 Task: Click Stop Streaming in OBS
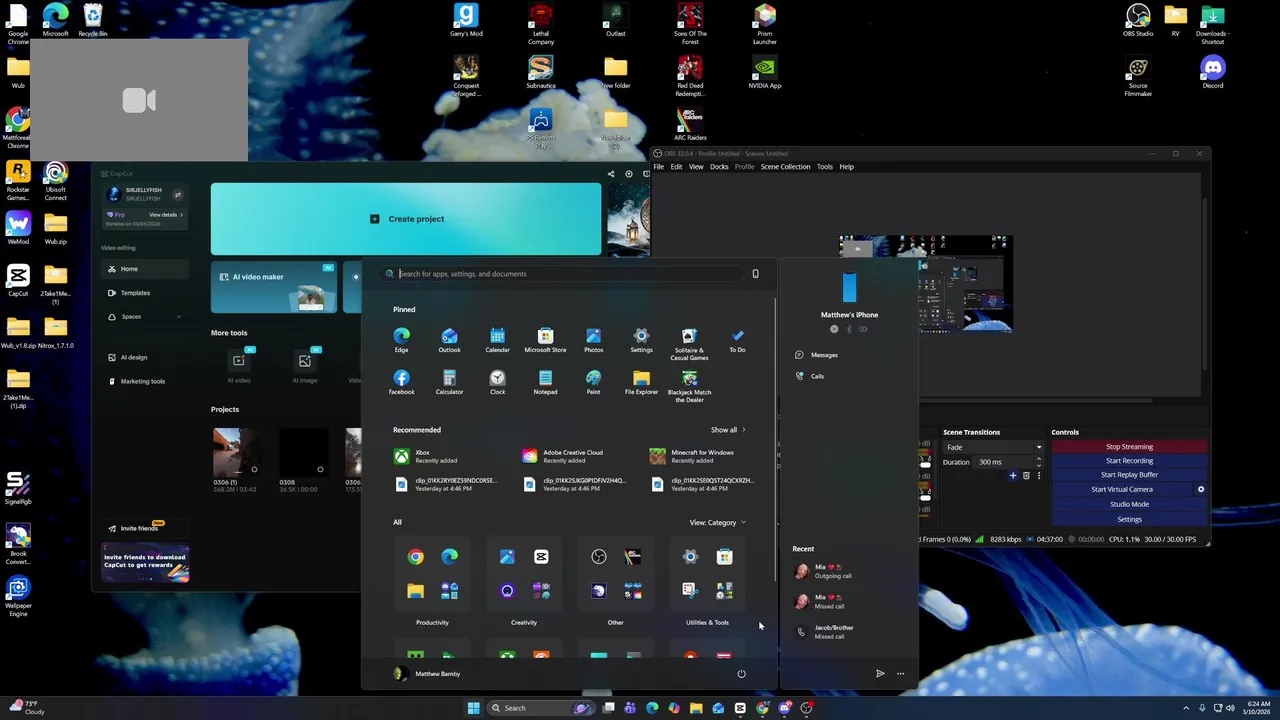tap(1129, 447)
